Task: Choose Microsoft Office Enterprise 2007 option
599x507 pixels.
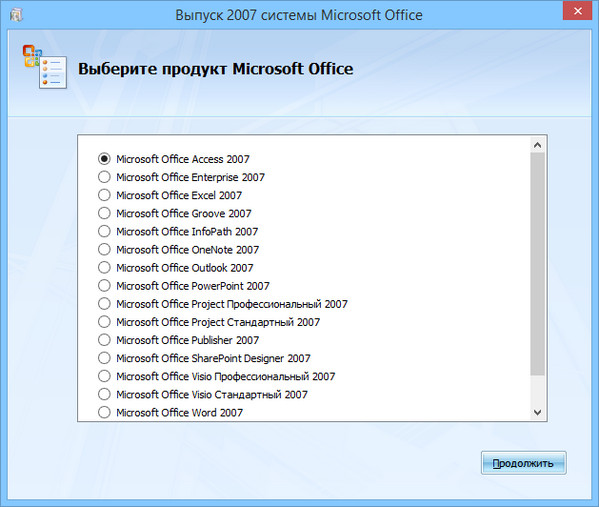Action: [x=104, y=177]
